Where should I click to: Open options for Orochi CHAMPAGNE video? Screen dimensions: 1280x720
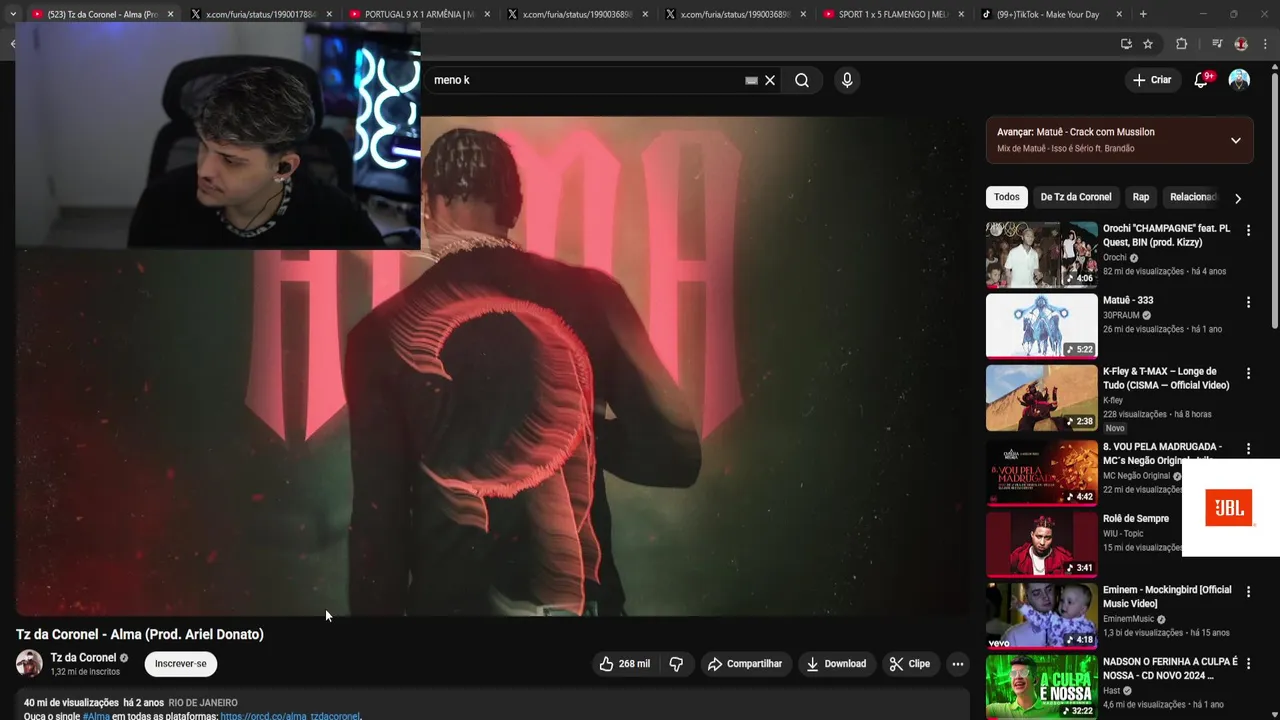tap(1248, 230)
